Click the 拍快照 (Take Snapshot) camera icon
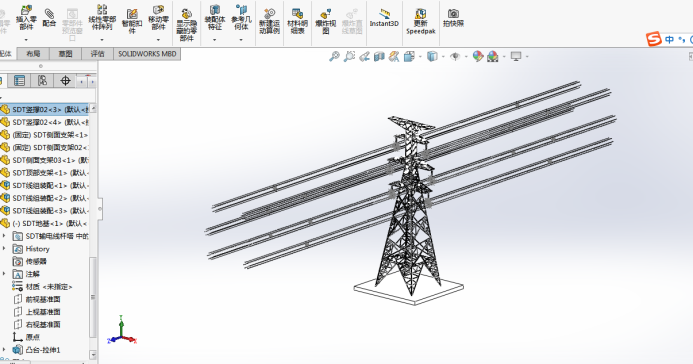 tap(453, 14)
